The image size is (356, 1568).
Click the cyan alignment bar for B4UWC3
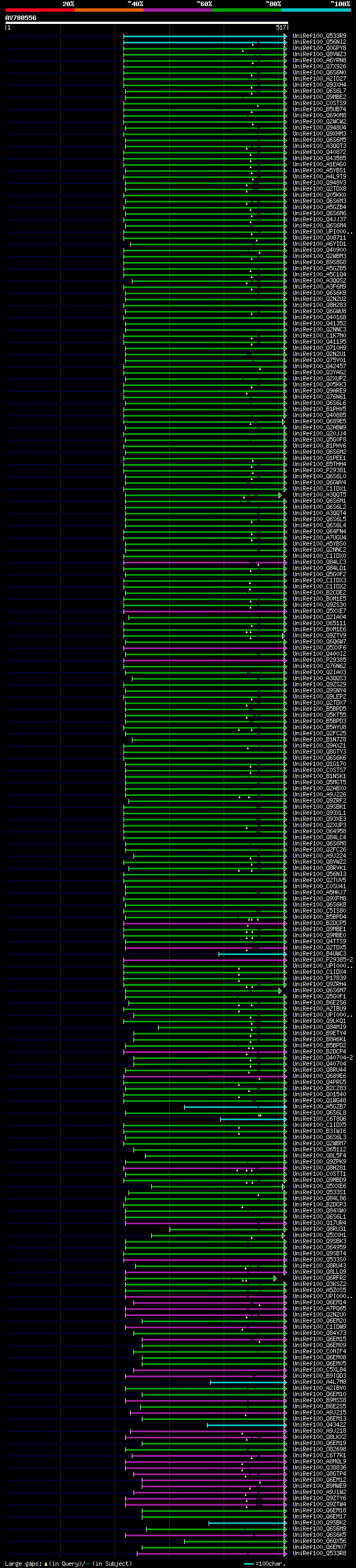coord(252,954)
